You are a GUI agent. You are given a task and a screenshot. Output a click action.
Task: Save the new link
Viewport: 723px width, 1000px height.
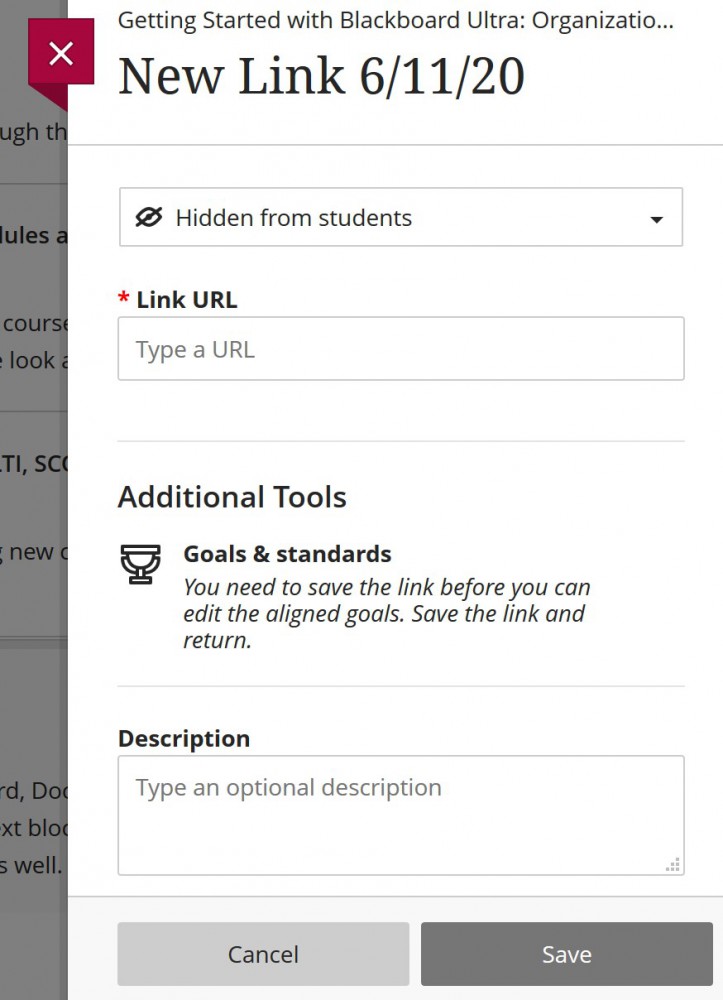coord(566,953)
